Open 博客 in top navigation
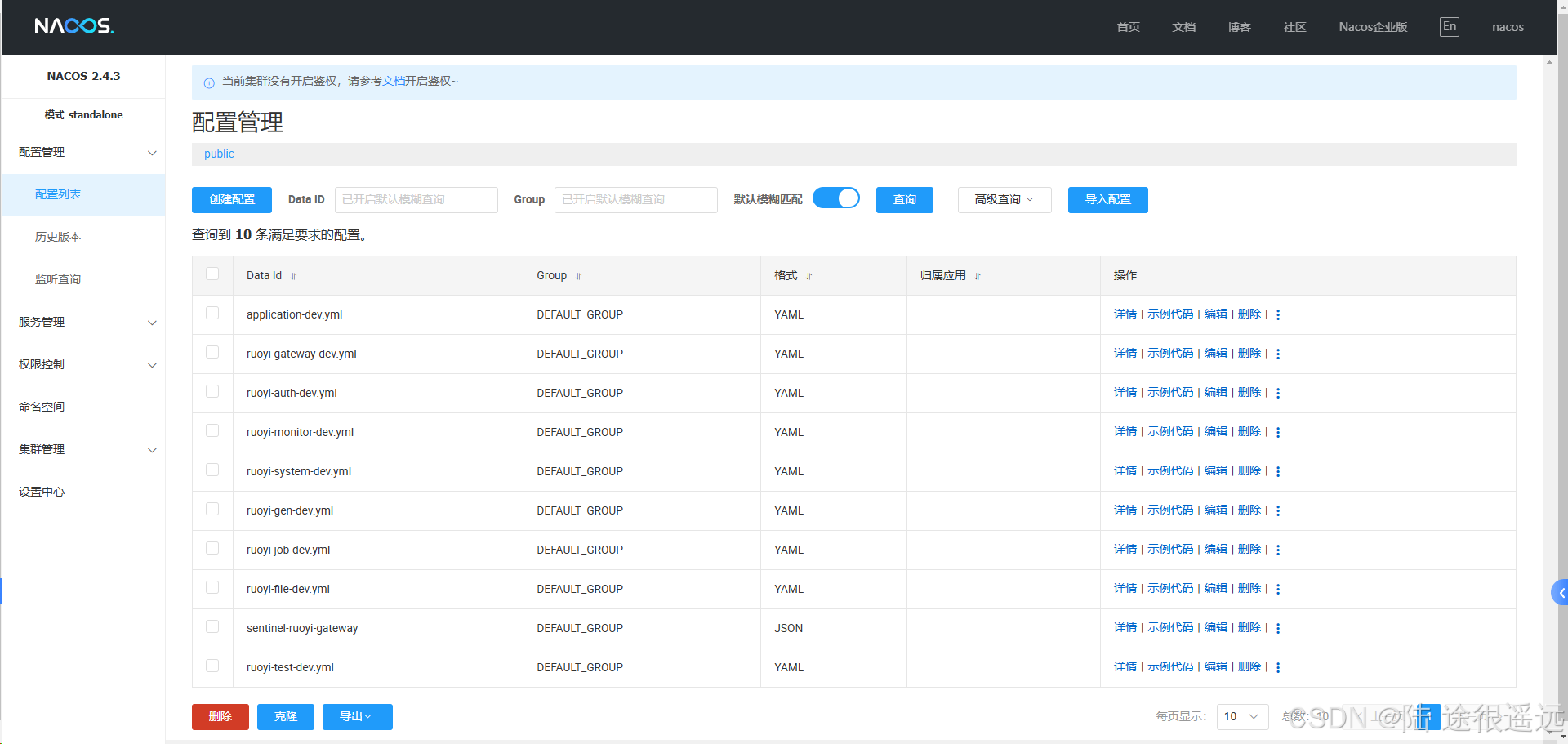Viewport: 1568px width, 744px height. tap(1240, 27)
